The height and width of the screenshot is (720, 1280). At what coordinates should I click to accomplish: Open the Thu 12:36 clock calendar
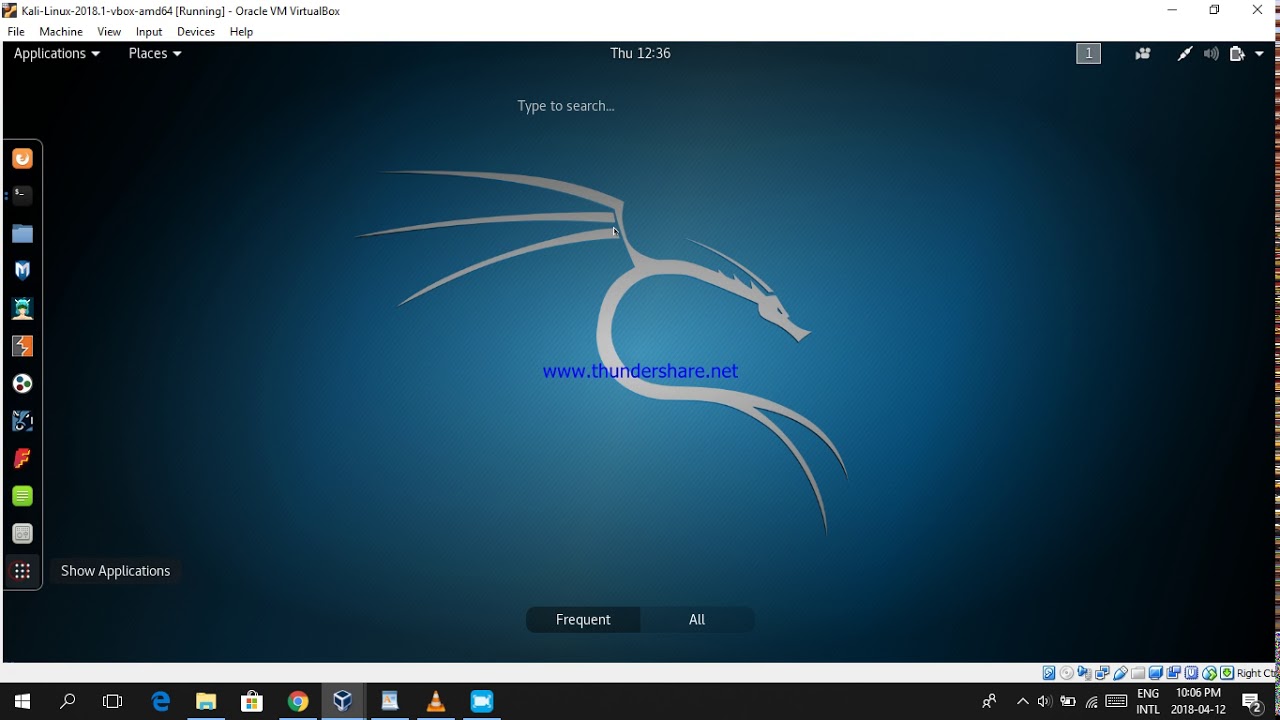[x=640, y=53]
